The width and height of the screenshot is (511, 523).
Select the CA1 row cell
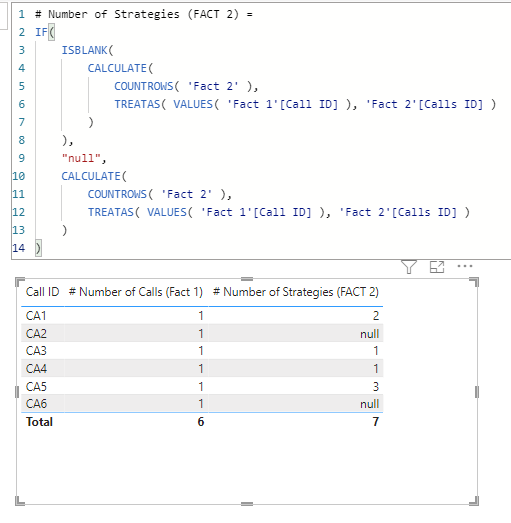(36, 316)
